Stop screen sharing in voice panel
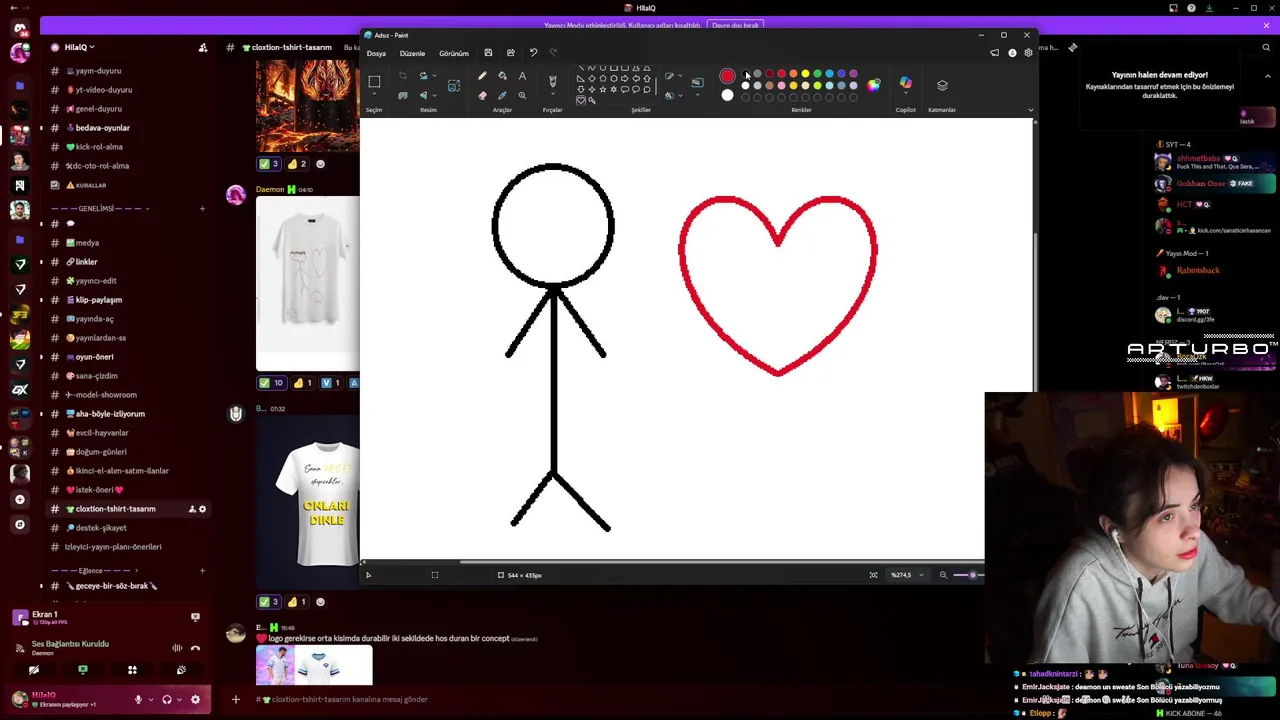Image resolution: width=1280 pixels, height=720 pixels. (x=83, y=670)
